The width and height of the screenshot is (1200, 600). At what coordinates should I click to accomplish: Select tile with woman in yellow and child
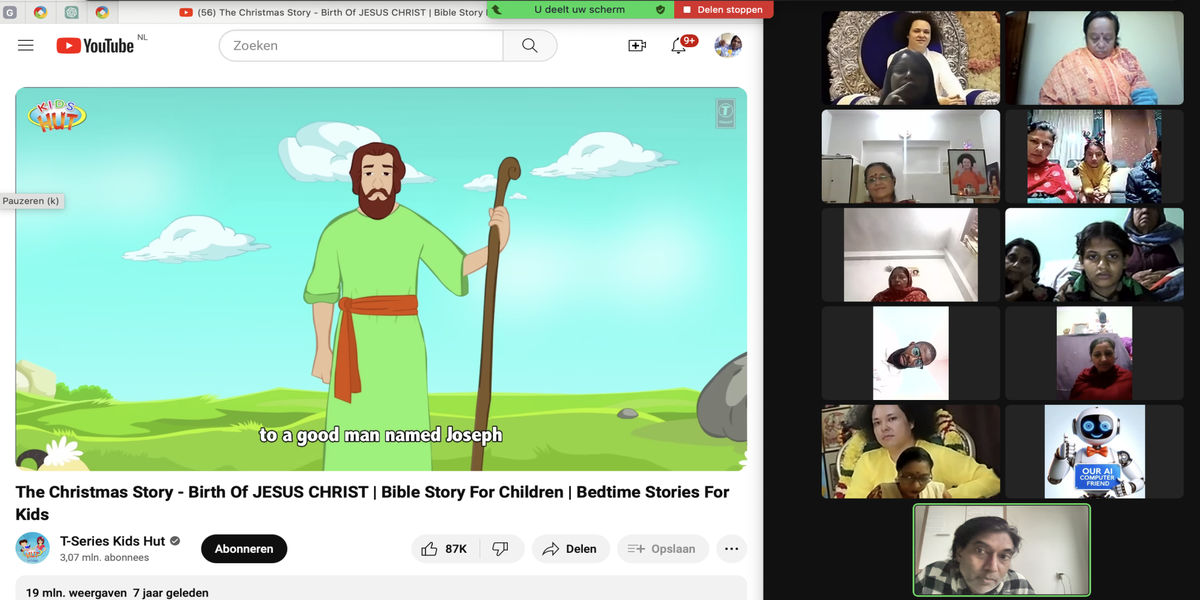(910, 451)
